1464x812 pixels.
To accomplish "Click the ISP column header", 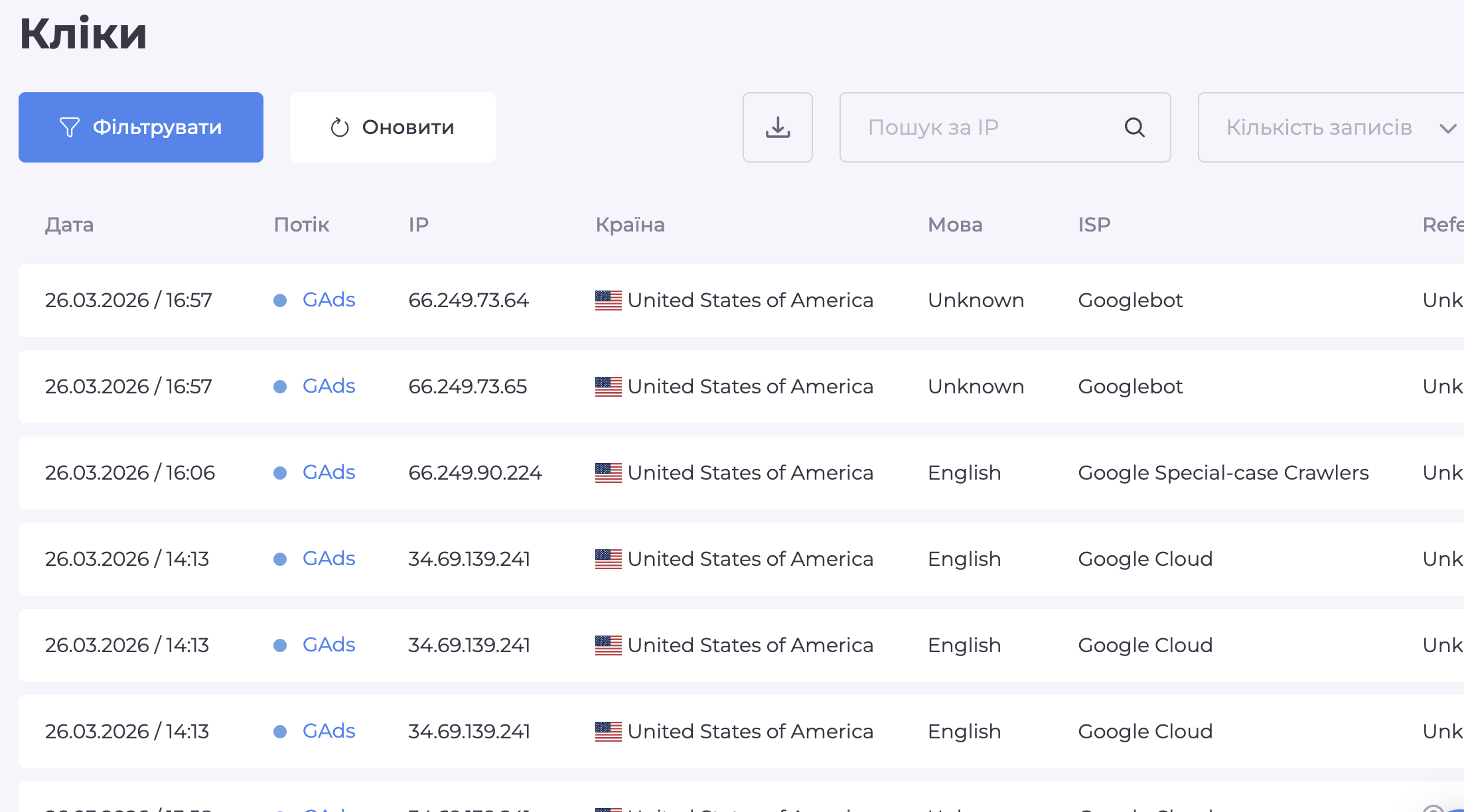I will pyautogui.click(x=1094, y=225).
